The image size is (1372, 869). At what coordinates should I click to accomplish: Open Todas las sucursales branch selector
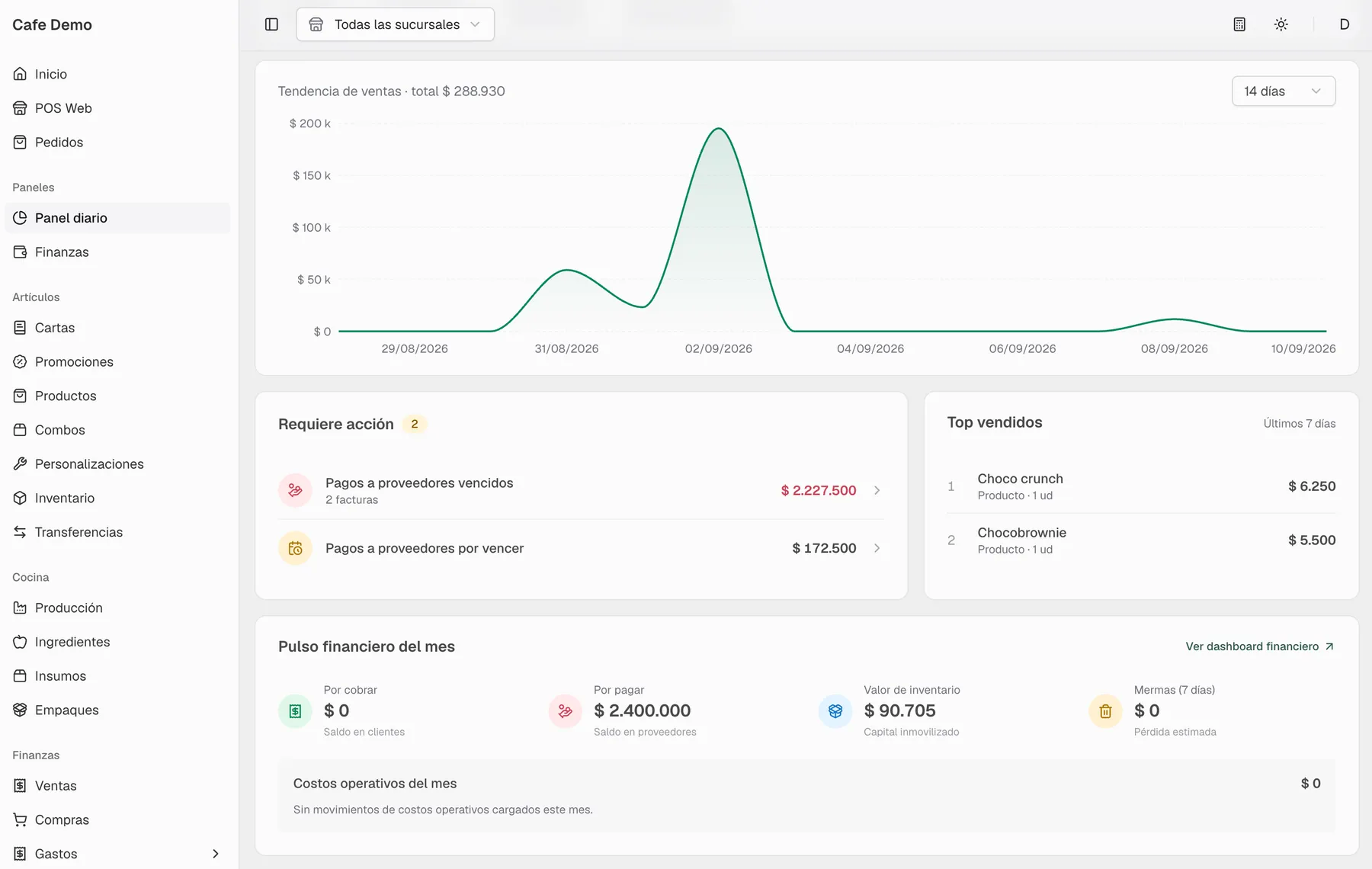point(395,24)
